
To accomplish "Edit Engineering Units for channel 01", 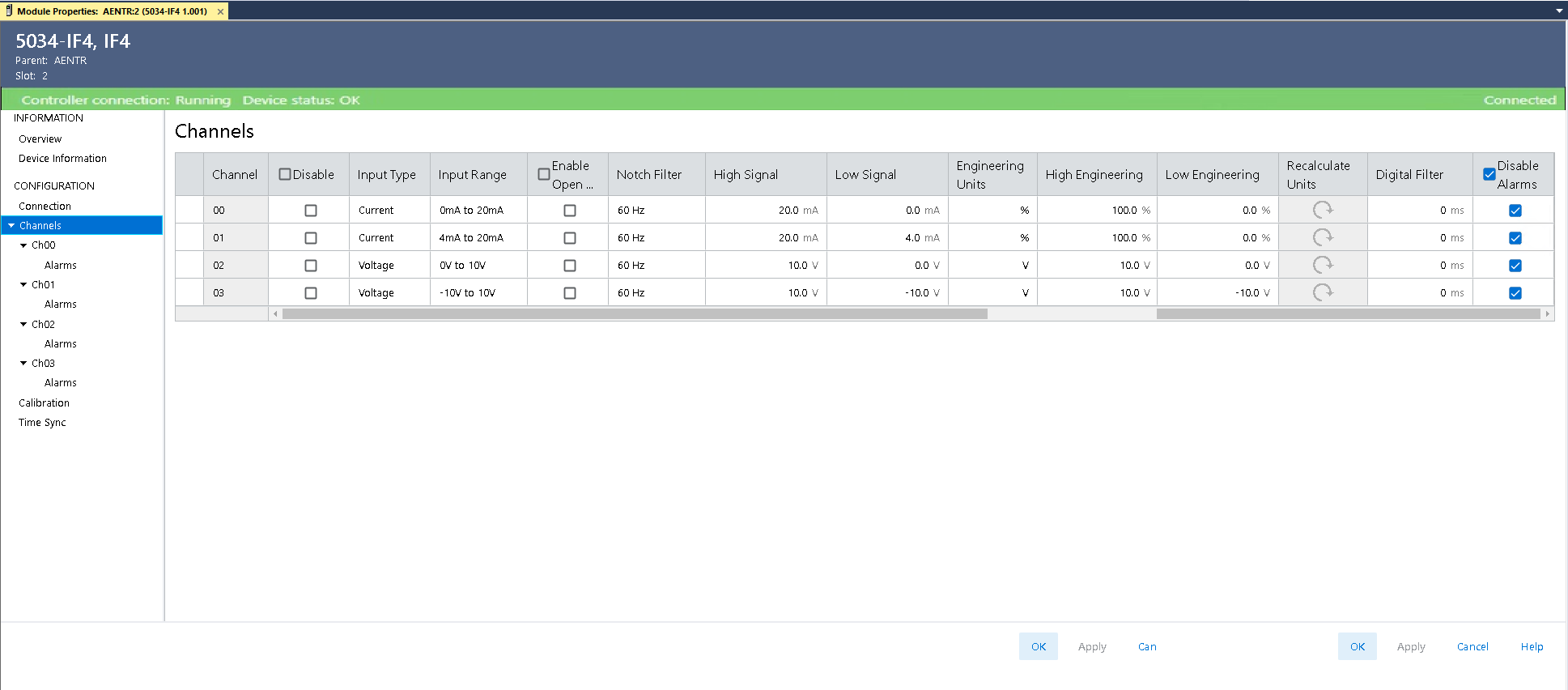I will pyautogui.click(x=992, y=237).
